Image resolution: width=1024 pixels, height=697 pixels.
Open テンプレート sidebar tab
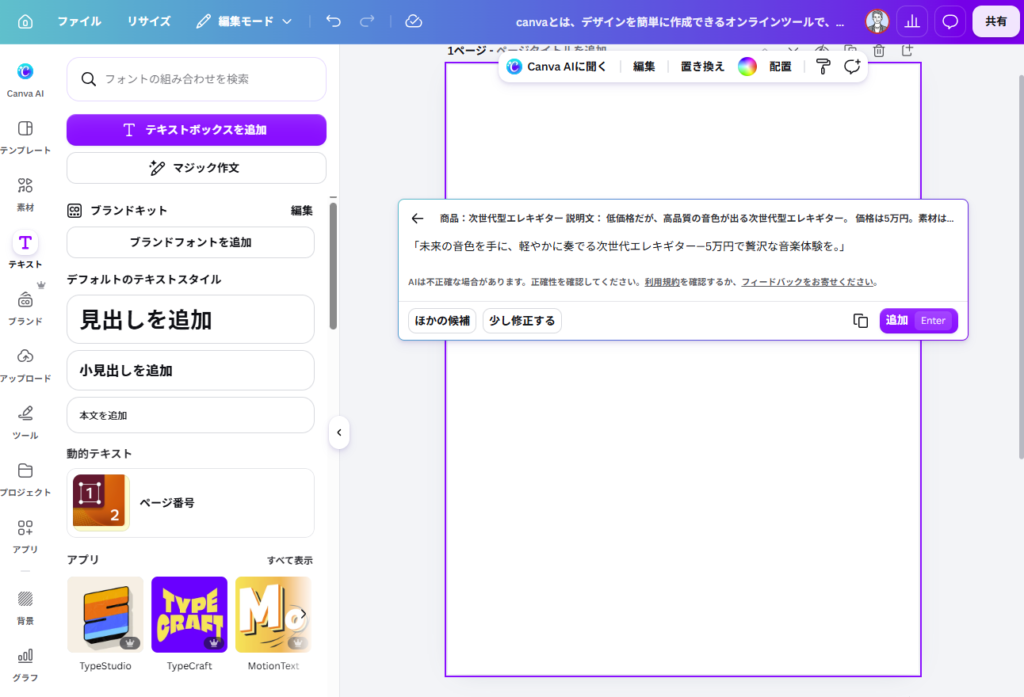pos(25,137)
